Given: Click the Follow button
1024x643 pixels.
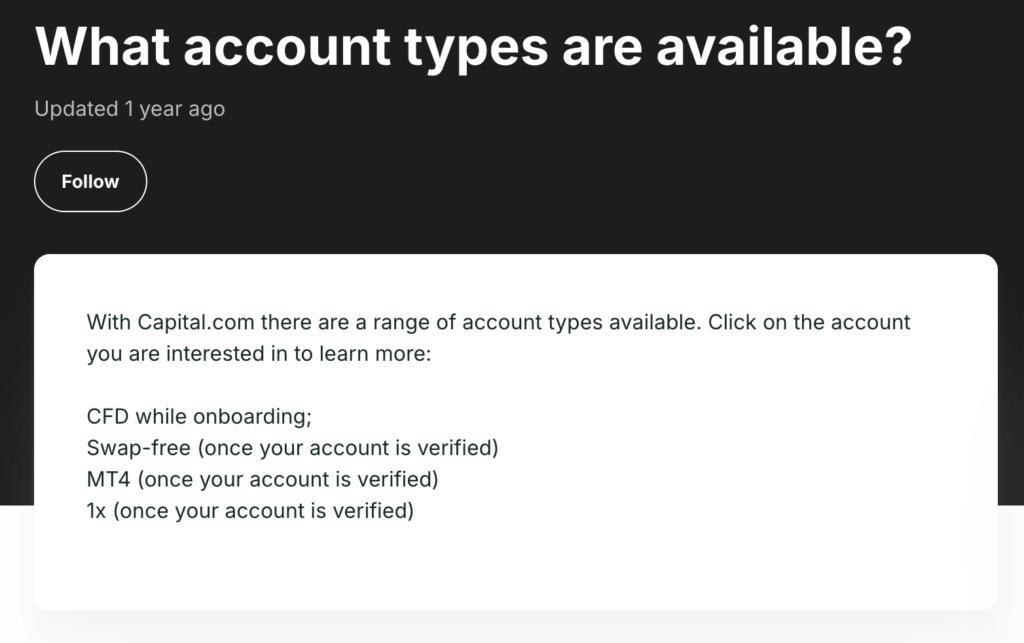Looking at the screenshot, I should pos(90,182).
